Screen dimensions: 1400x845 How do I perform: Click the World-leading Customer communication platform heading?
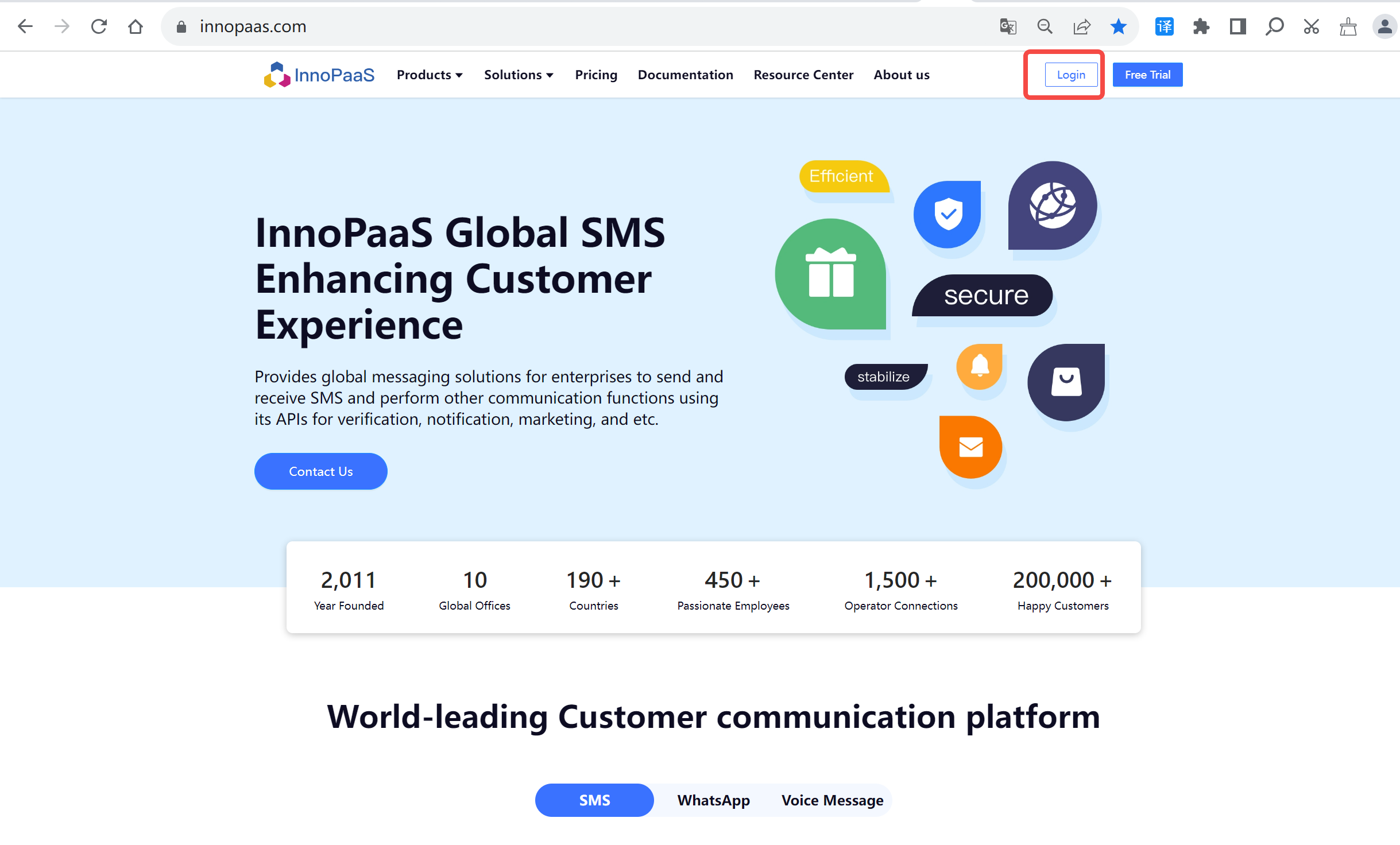[x=714, y=717]
